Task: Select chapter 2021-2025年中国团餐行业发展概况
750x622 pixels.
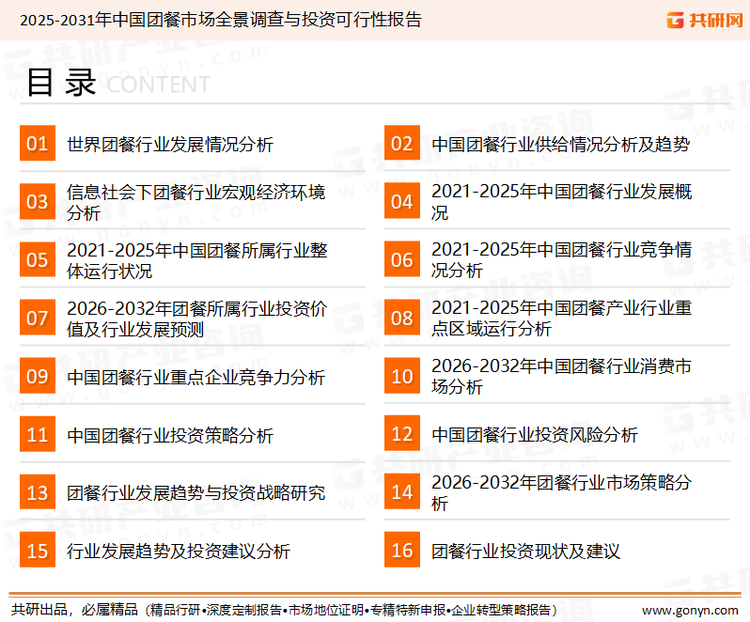Action: (562, 201)
